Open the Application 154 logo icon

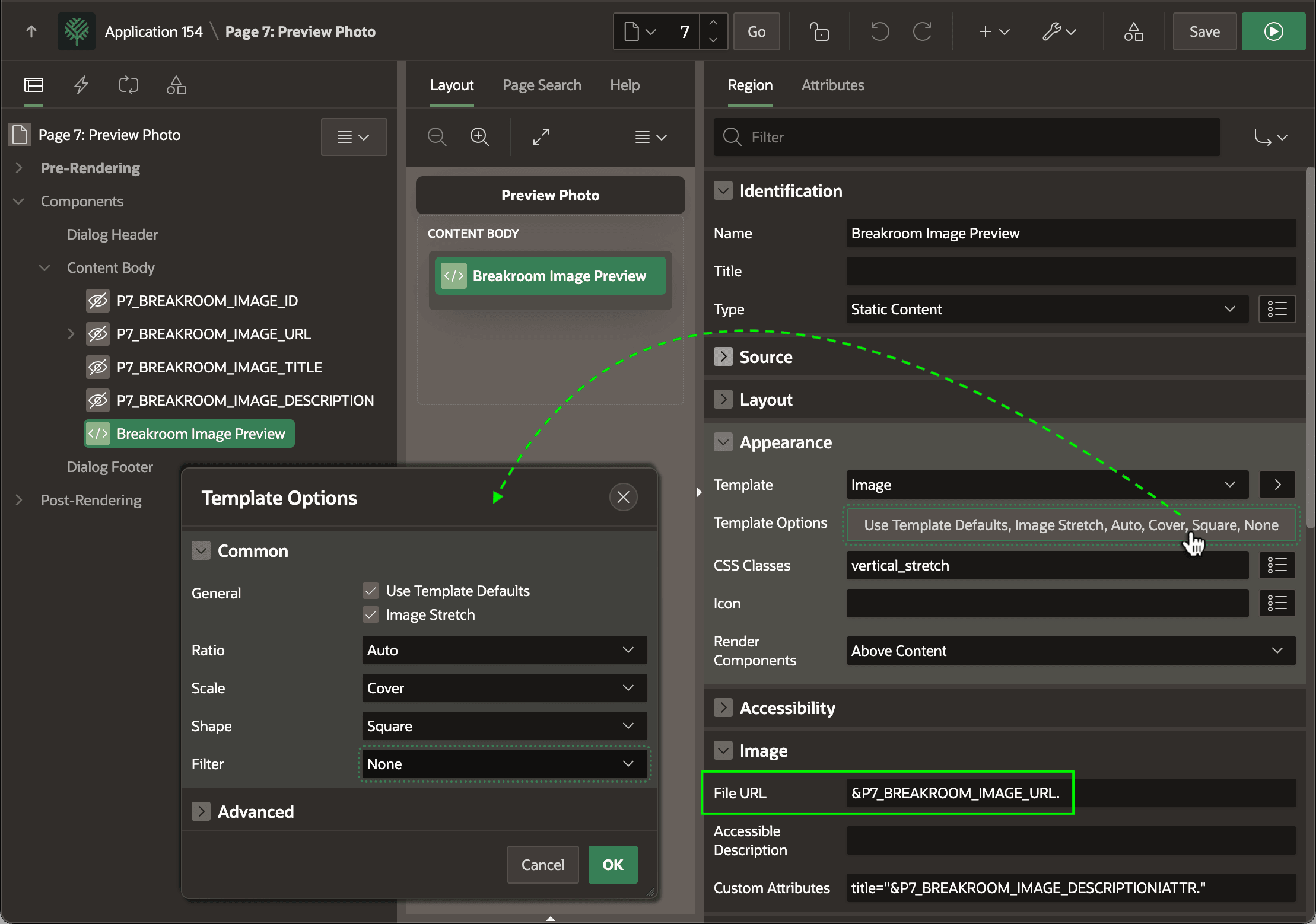click(77, 31)
